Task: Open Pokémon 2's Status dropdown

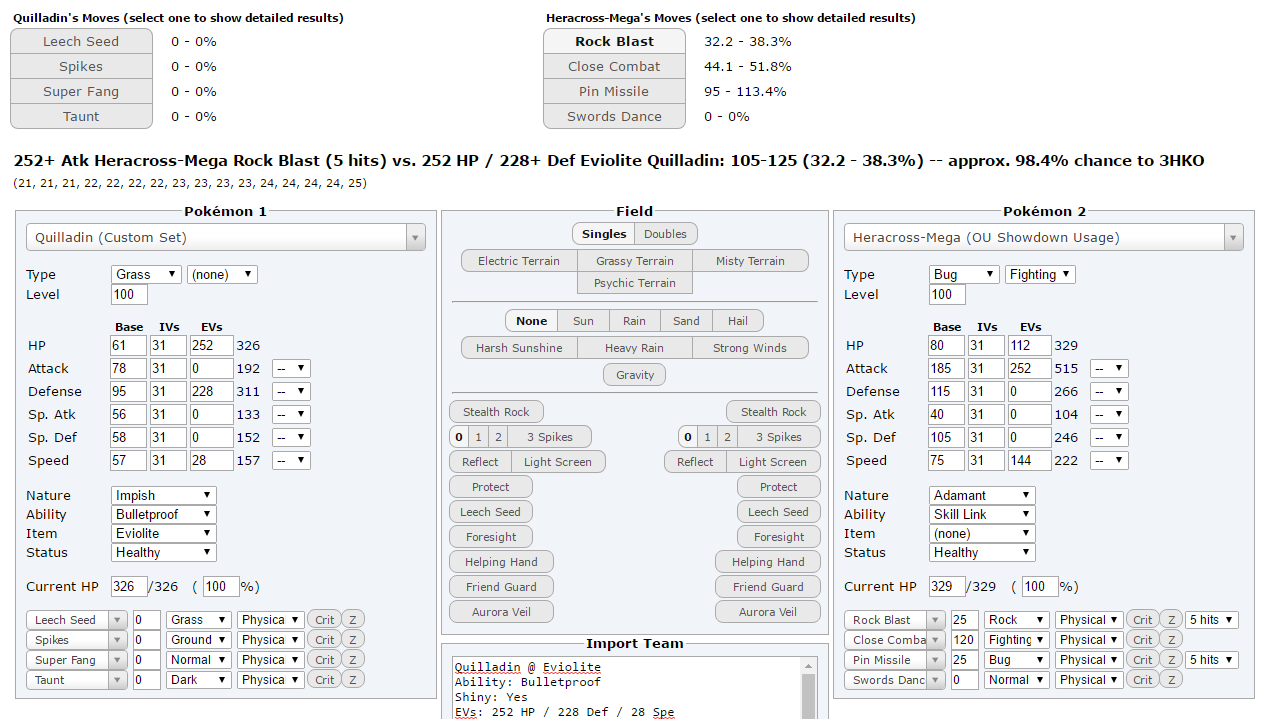Action: click(982, 552)
